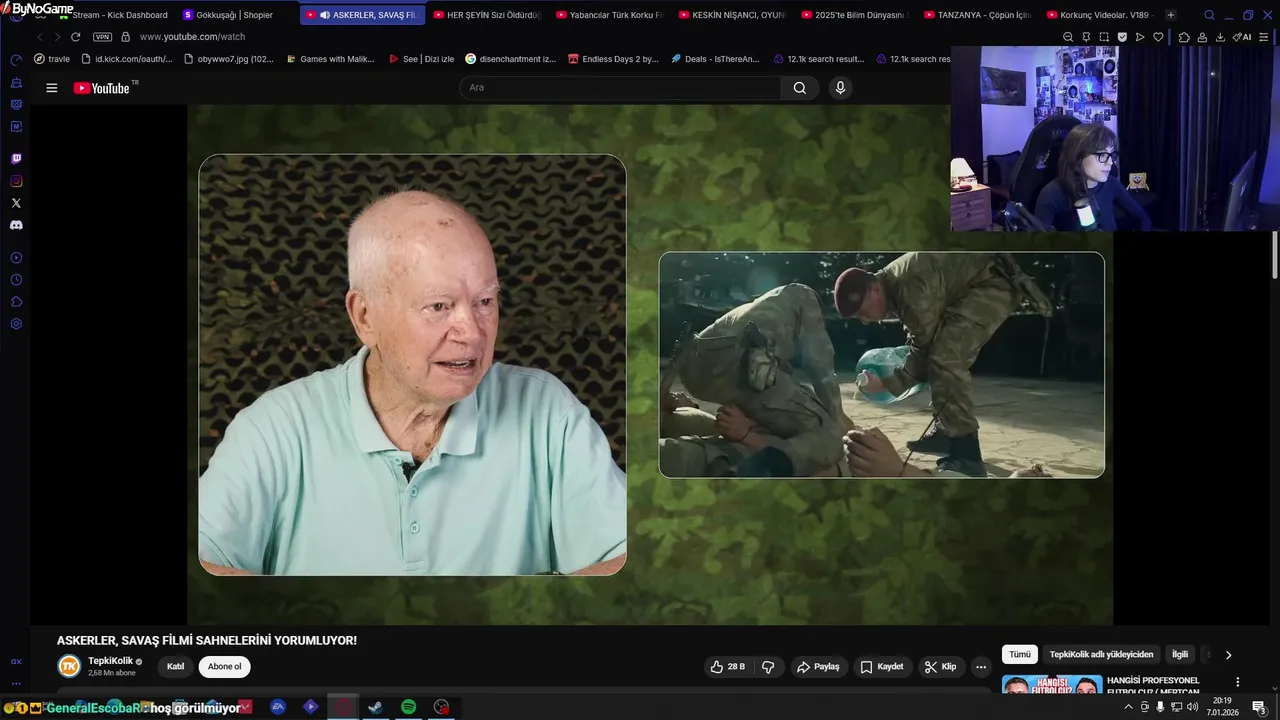Start voice search with the microphone icon
1280x720 pixels.
pyautogui.click(x=840, y=88)
